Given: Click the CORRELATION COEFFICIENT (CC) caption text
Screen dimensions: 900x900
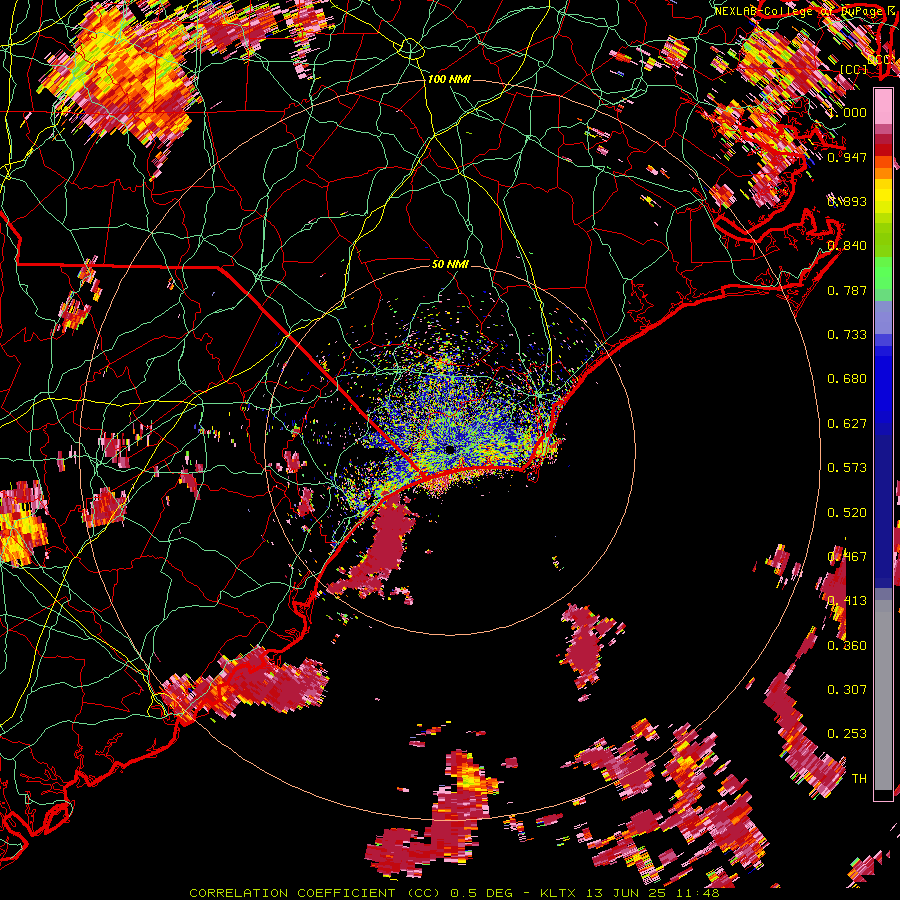Looking at the screenshot, I should click(x=315, y=893).
